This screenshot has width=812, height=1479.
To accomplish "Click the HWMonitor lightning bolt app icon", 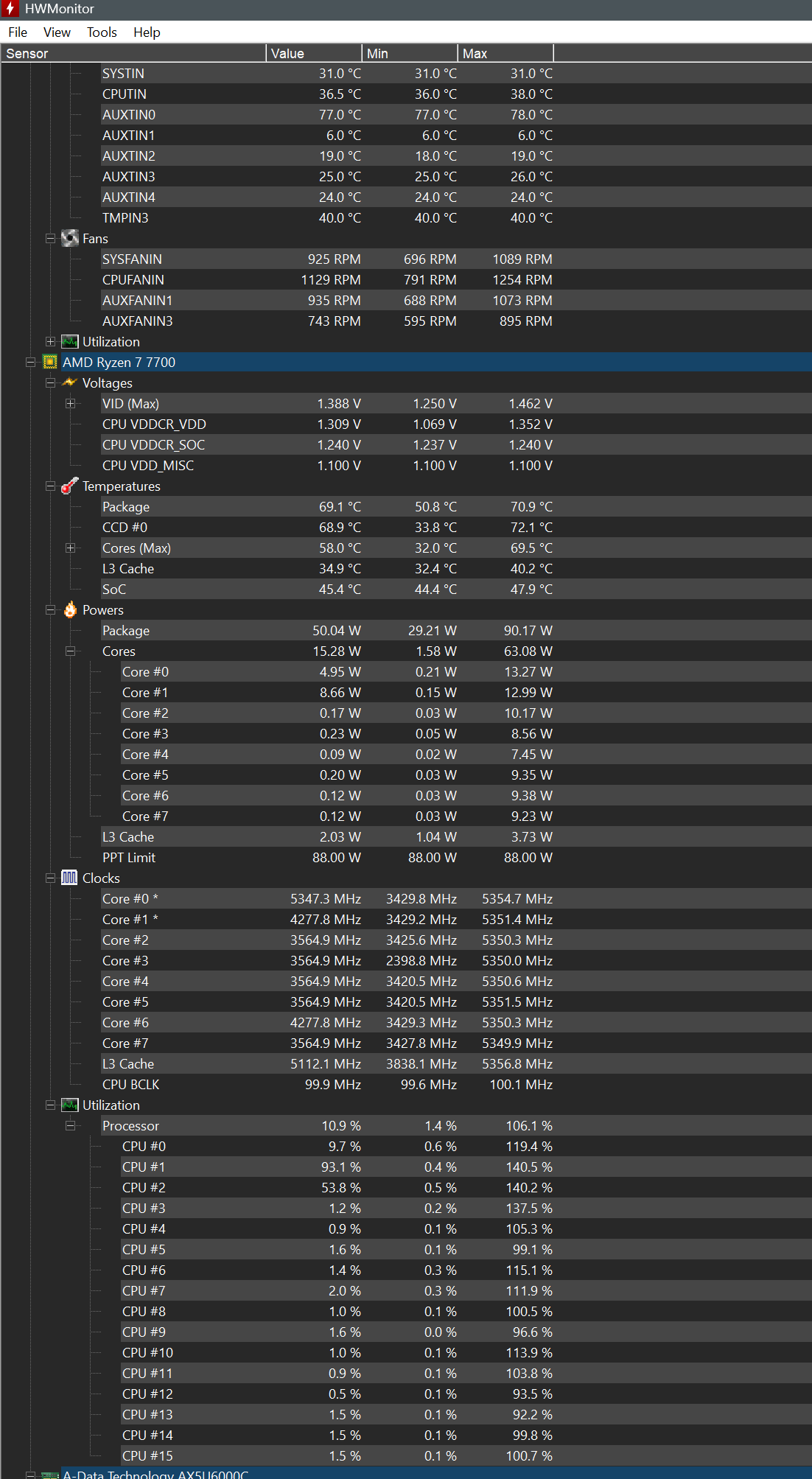I will point(10,9).
